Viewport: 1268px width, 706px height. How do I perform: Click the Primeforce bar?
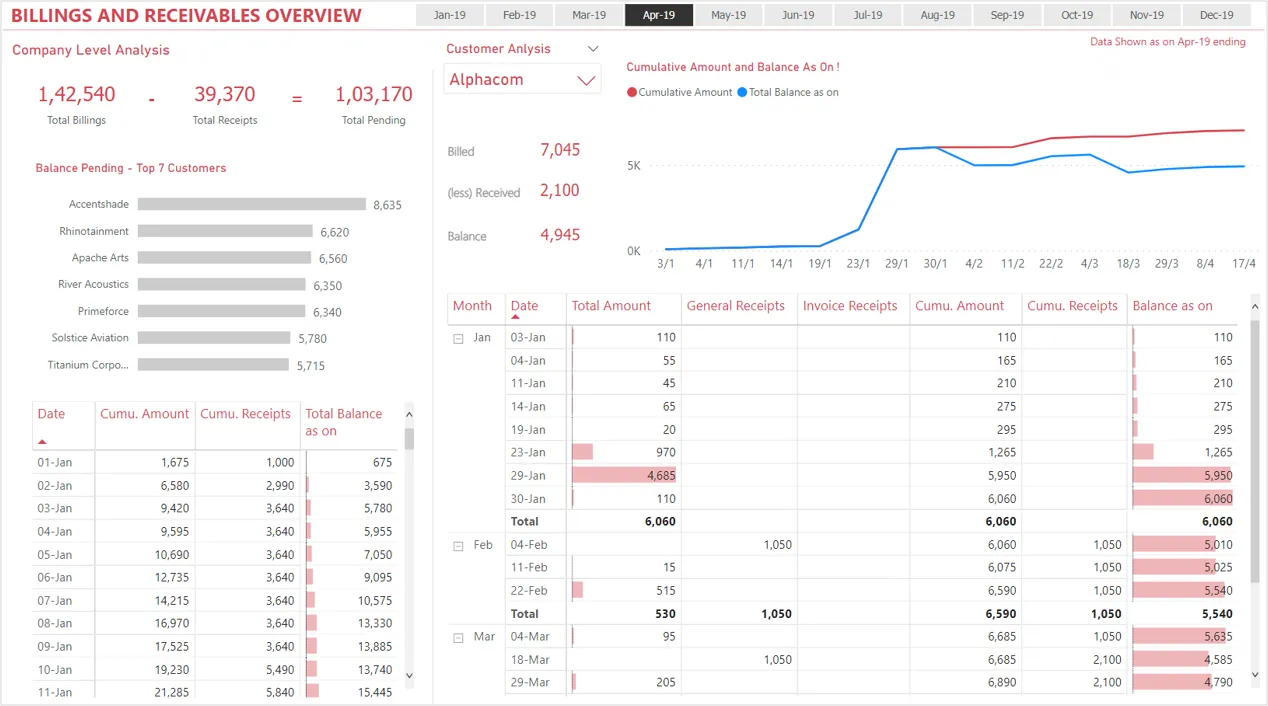coord(222,311)
